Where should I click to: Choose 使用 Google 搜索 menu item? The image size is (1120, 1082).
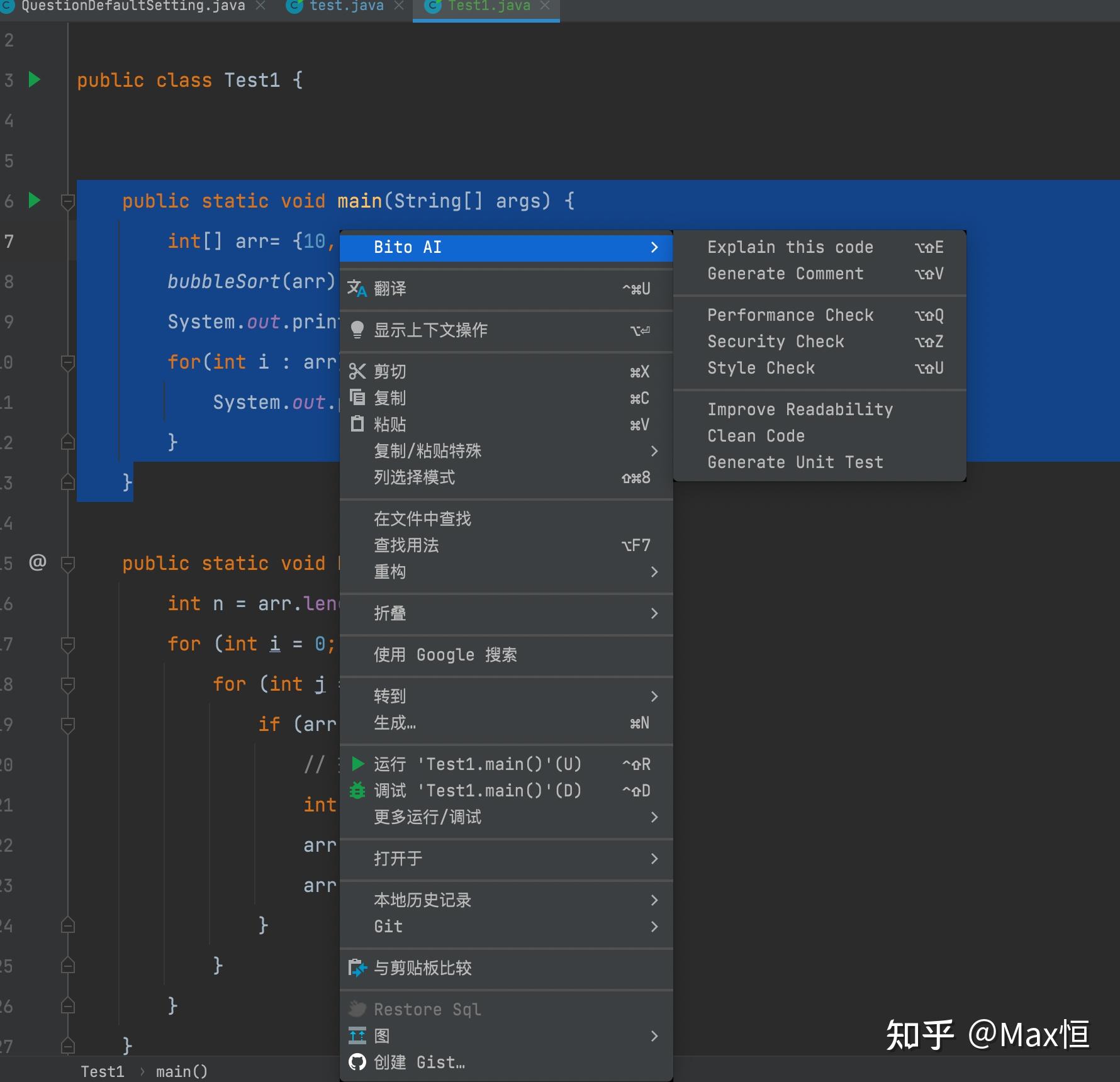[x=507, y=654]
